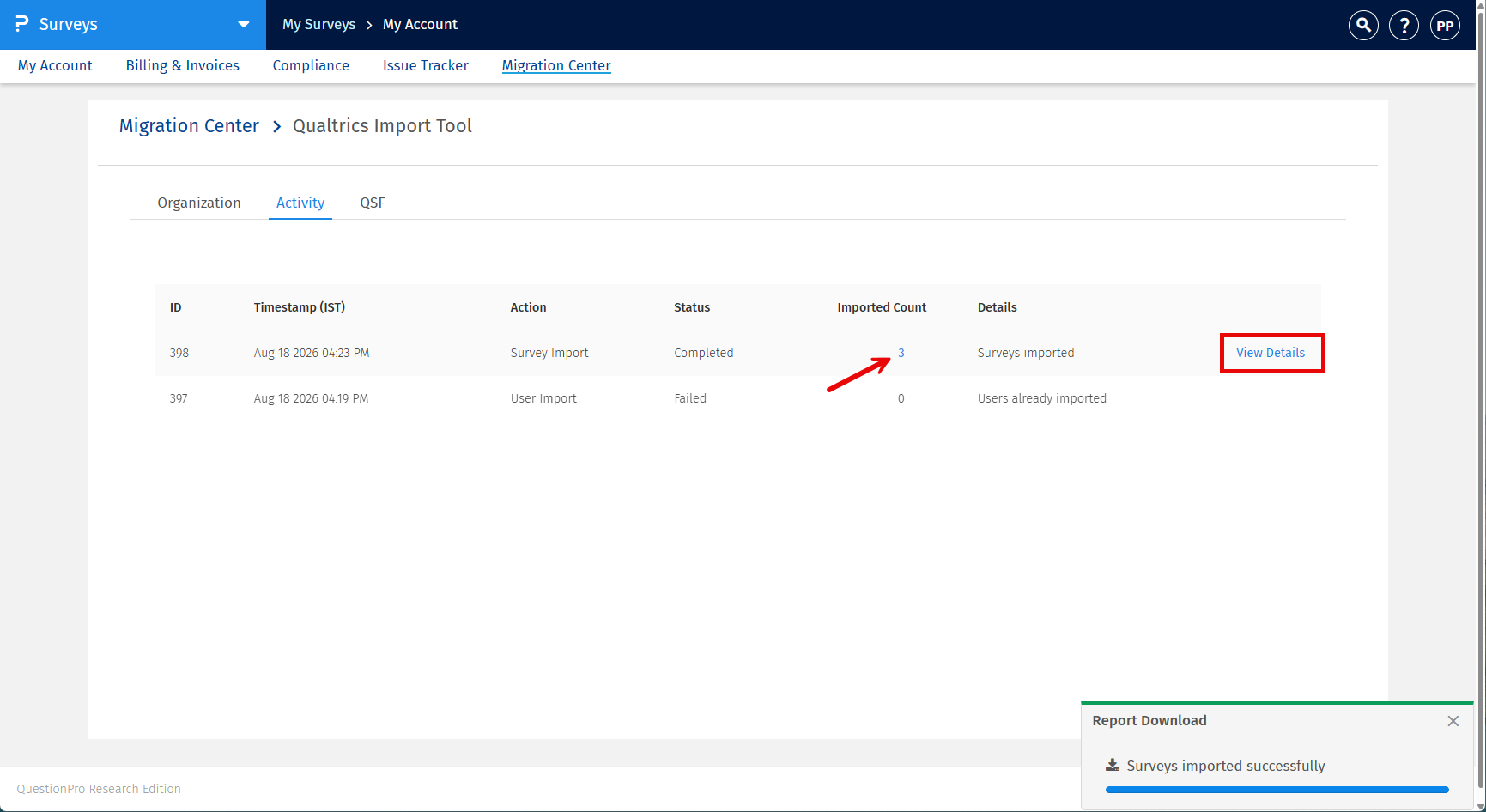Image resolution: width=1486 pixels, height=812 pixels.
Task: Click View Details for Survey Import
Action: pos(1271,353)
